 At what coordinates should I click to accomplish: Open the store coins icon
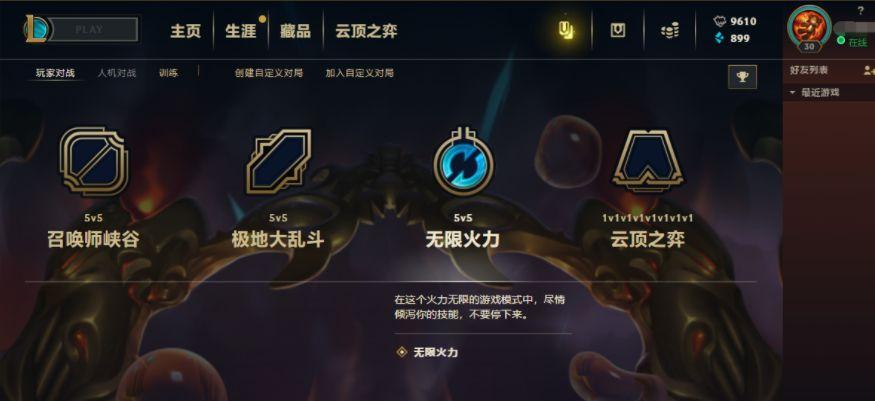670,31
